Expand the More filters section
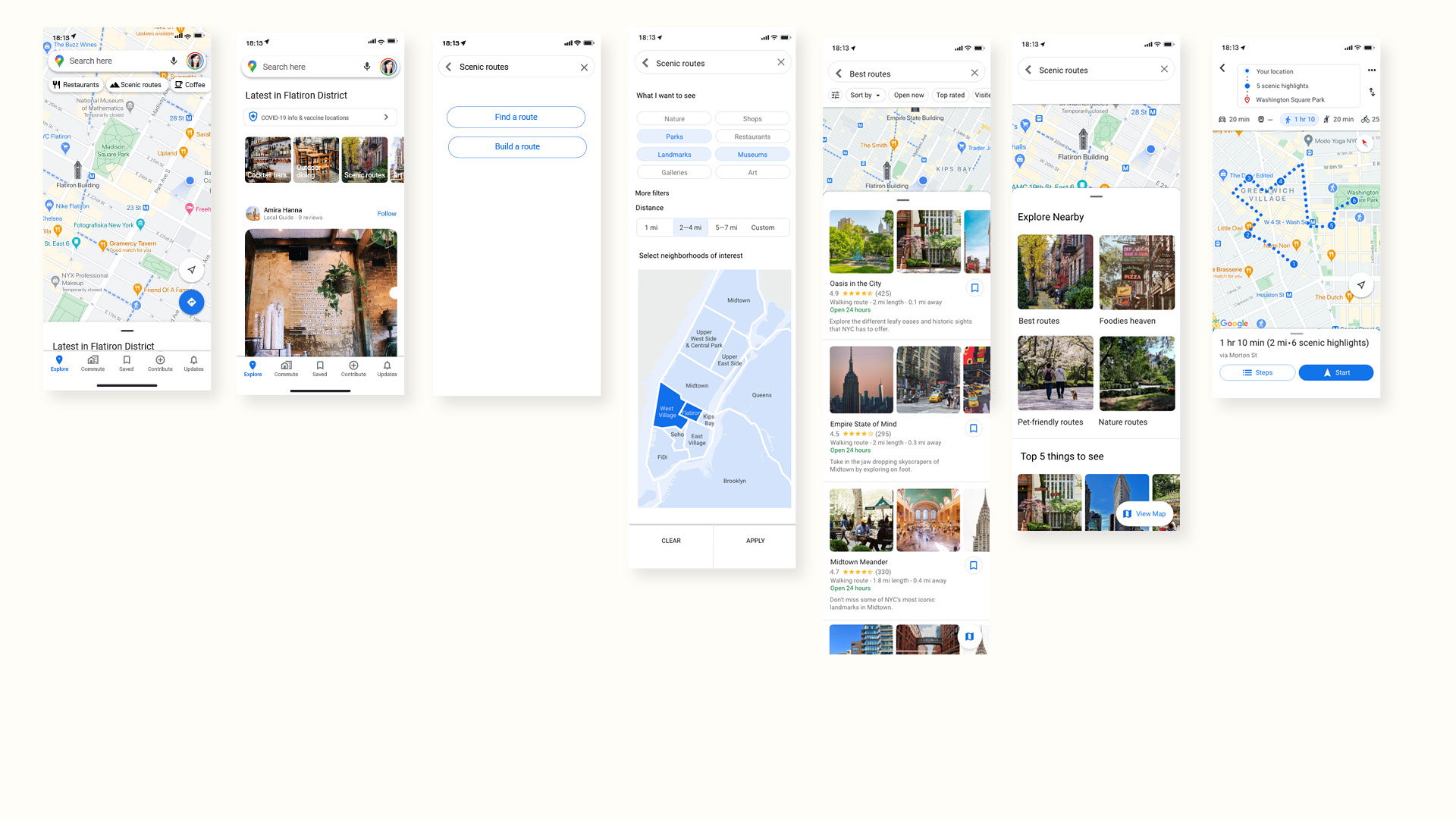This screenshot has width=1456, height=819. pyautogui.click(x=655, y=192)
